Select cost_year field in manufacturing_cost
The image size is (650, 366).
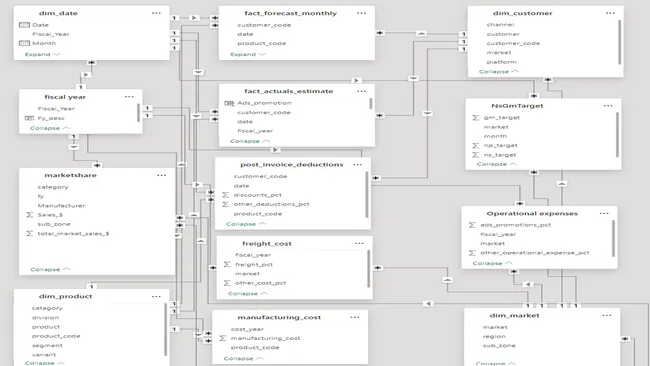[x=247, y=329]
